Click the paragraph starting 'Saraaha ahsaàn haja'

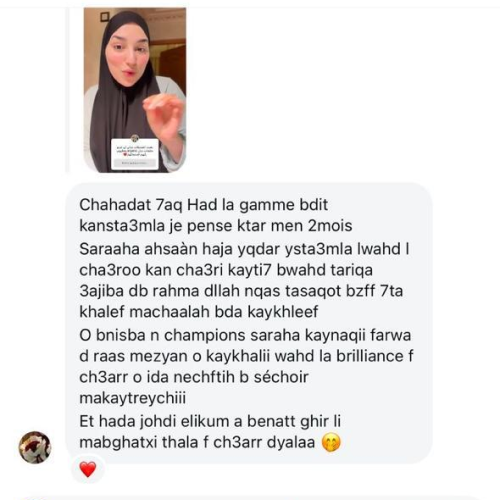pos(244,280)
